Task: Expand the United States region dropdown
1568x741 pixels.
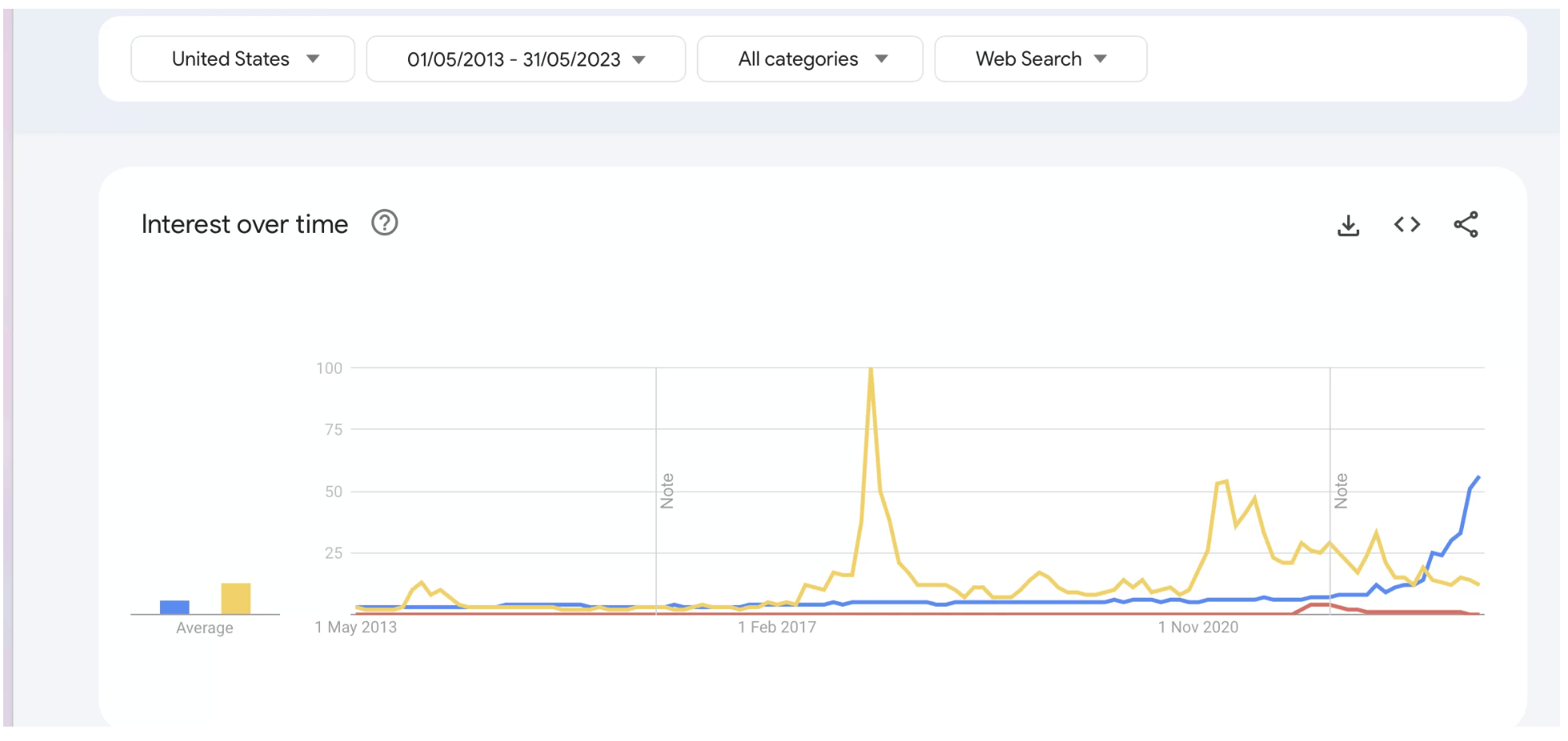Action: pos(243,59)
